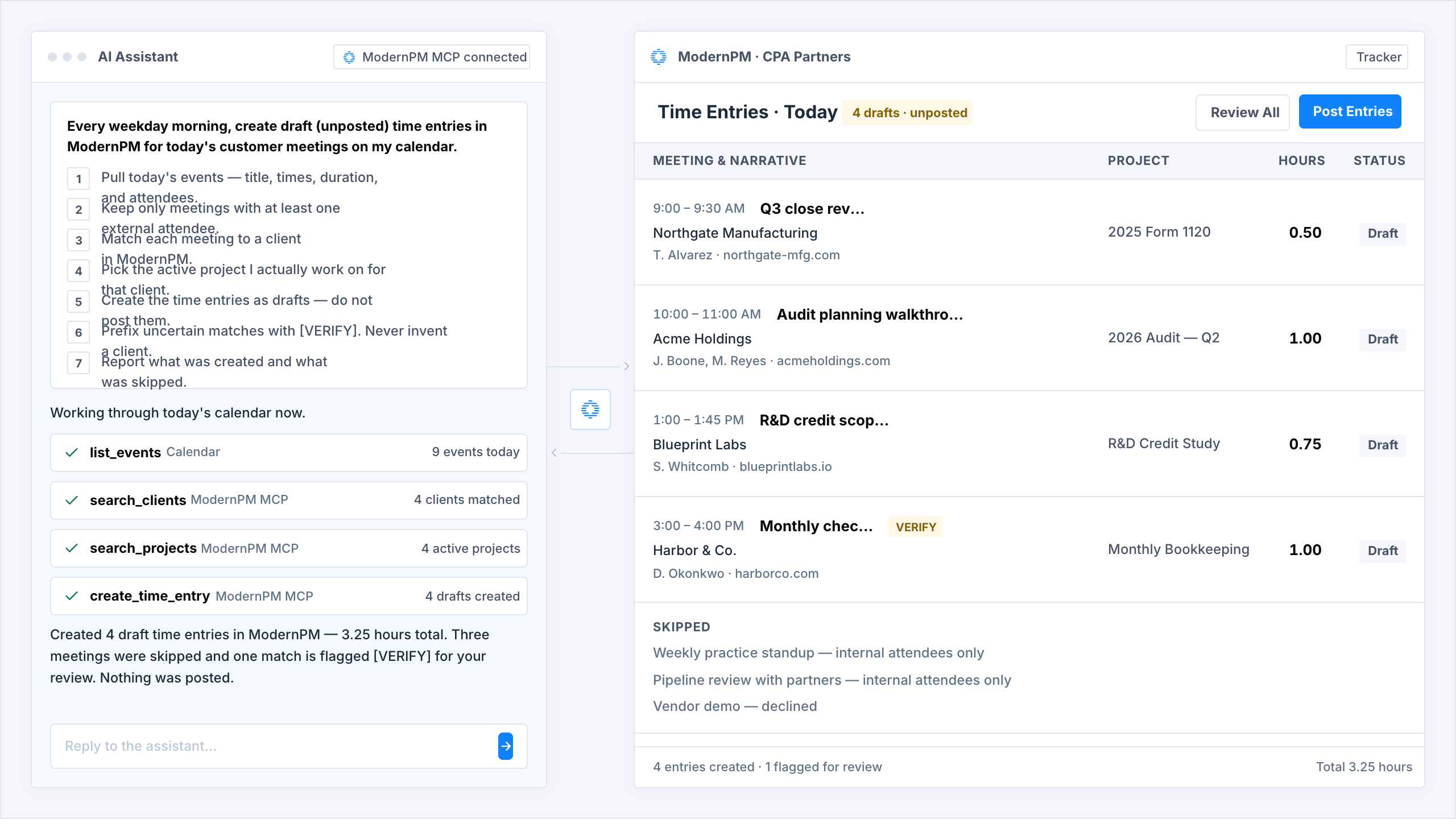Click the '9:00 – 9:30 AM' time slot
This screenshot has width=1456, height=819.
tap(698, 209)
